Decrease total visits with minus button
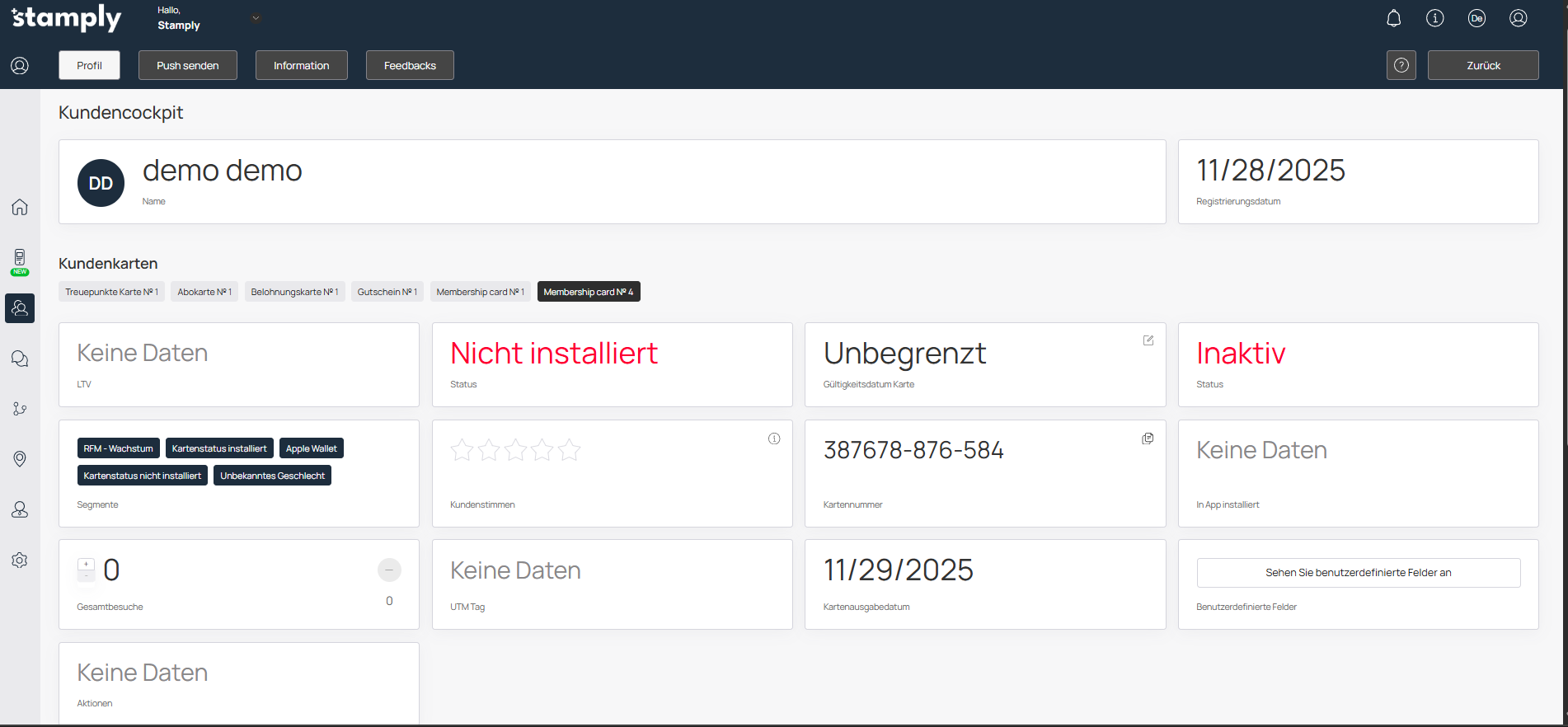1568x727 pixels. 389,570
